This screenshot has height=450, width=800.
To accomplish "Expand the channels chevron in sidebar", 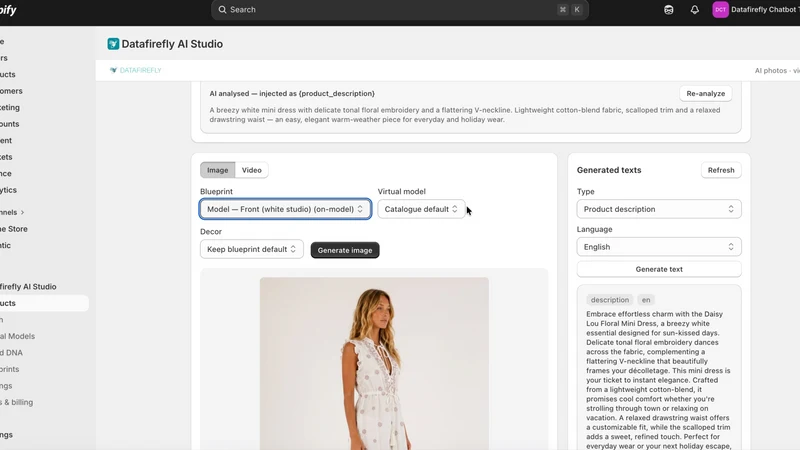I will 22,212.
